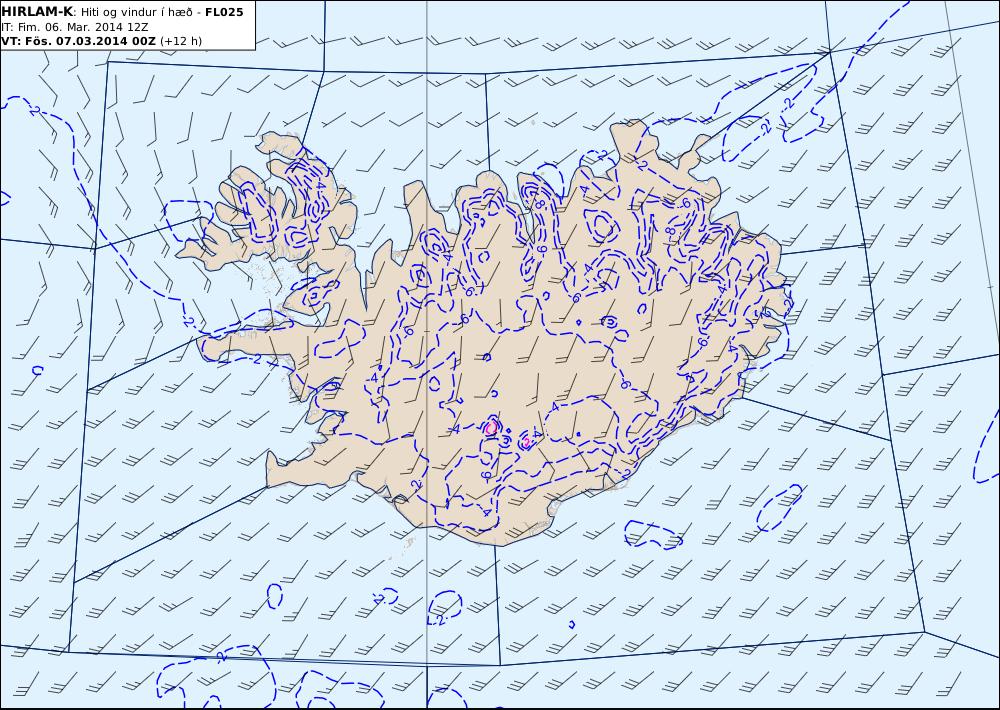Click the magenta closed contour in central Iceland

tap(491, 428)
